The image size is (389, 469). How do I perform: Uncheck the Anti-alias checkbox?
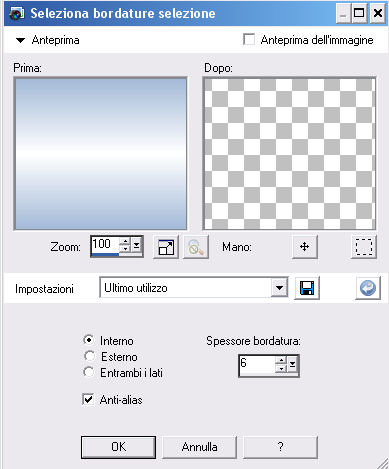click(x=88, y=399)
